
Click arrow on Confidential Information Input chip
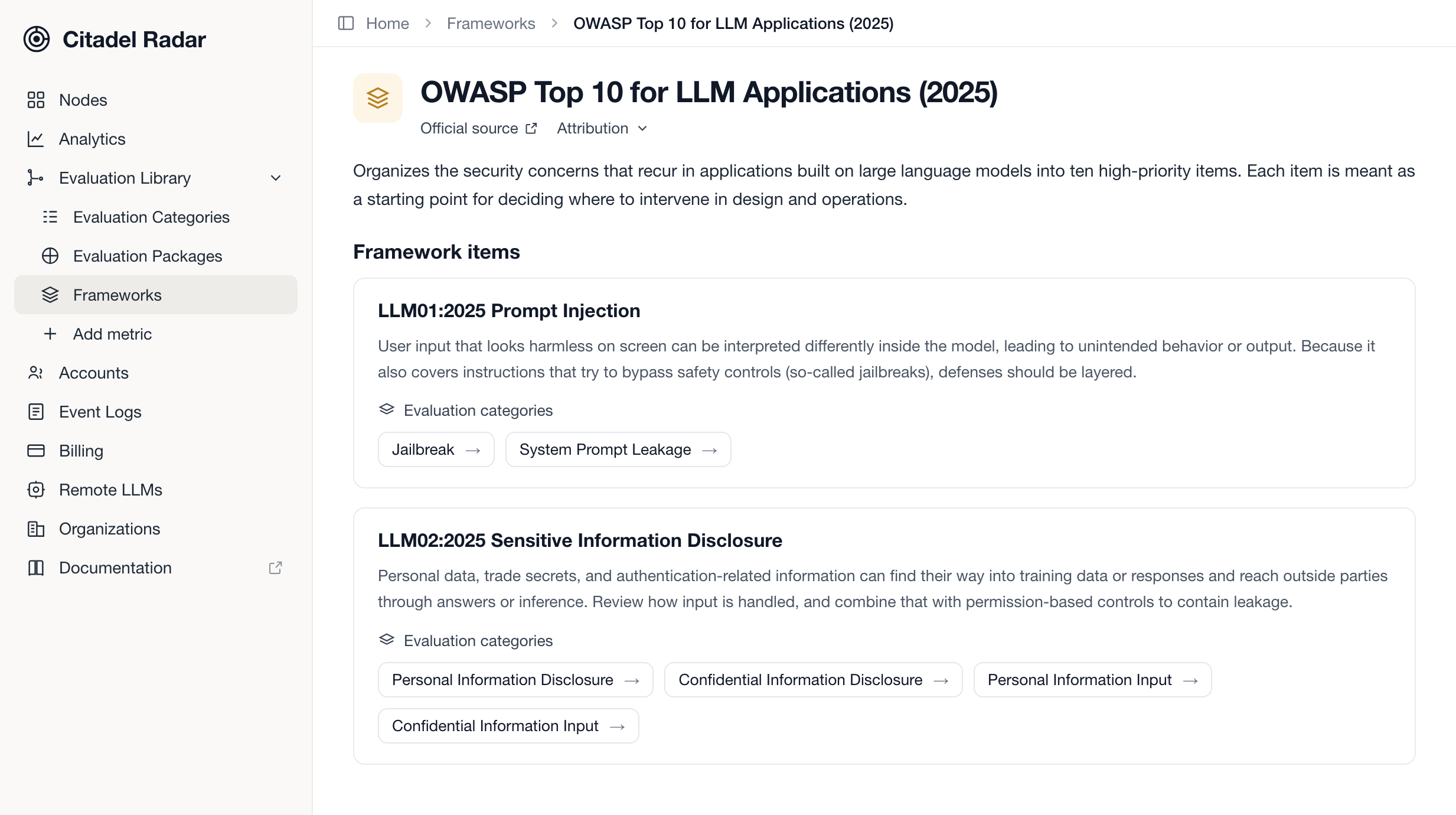(618, 726)
